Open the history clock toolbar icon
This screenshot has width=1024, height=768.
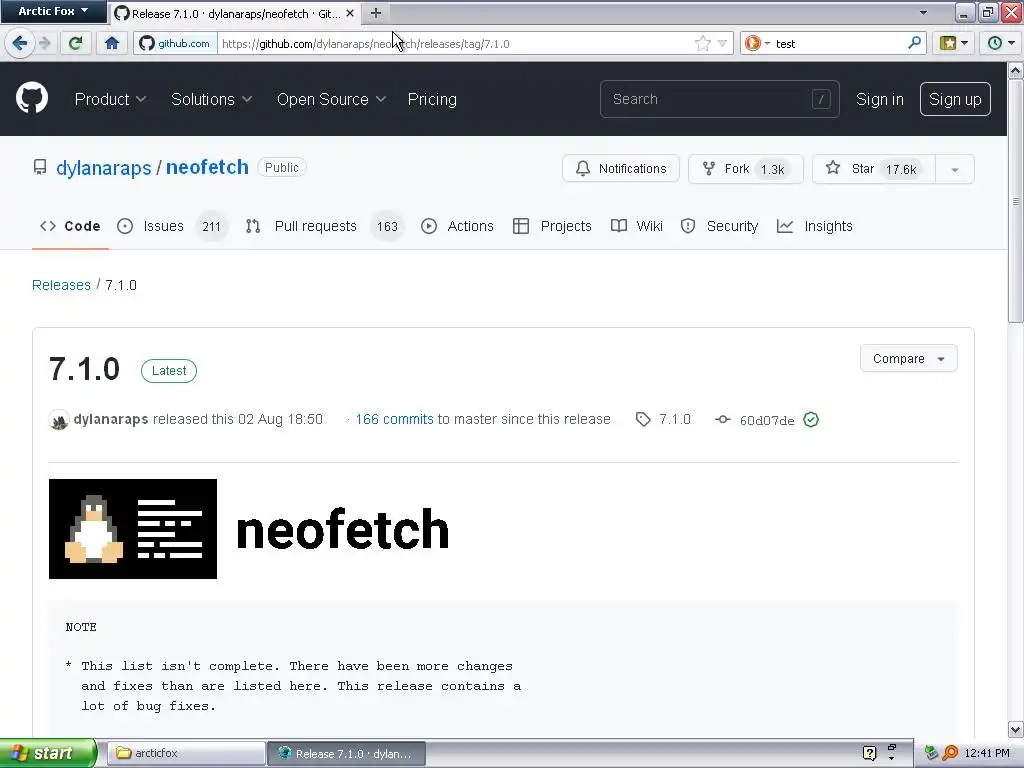pos(1000,44)
